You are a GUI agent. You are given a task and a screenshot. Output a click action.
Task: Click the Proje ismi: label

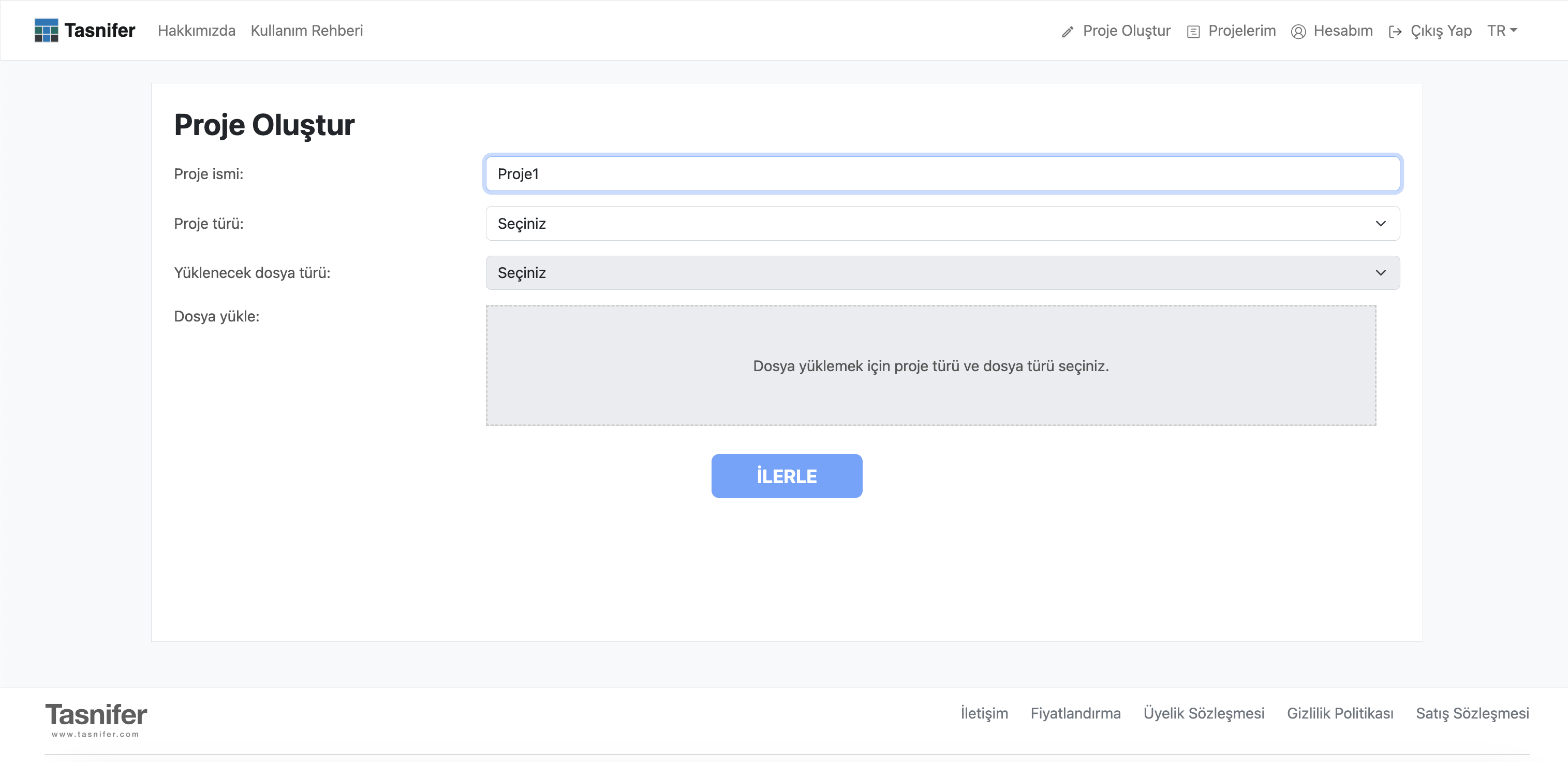209,173
